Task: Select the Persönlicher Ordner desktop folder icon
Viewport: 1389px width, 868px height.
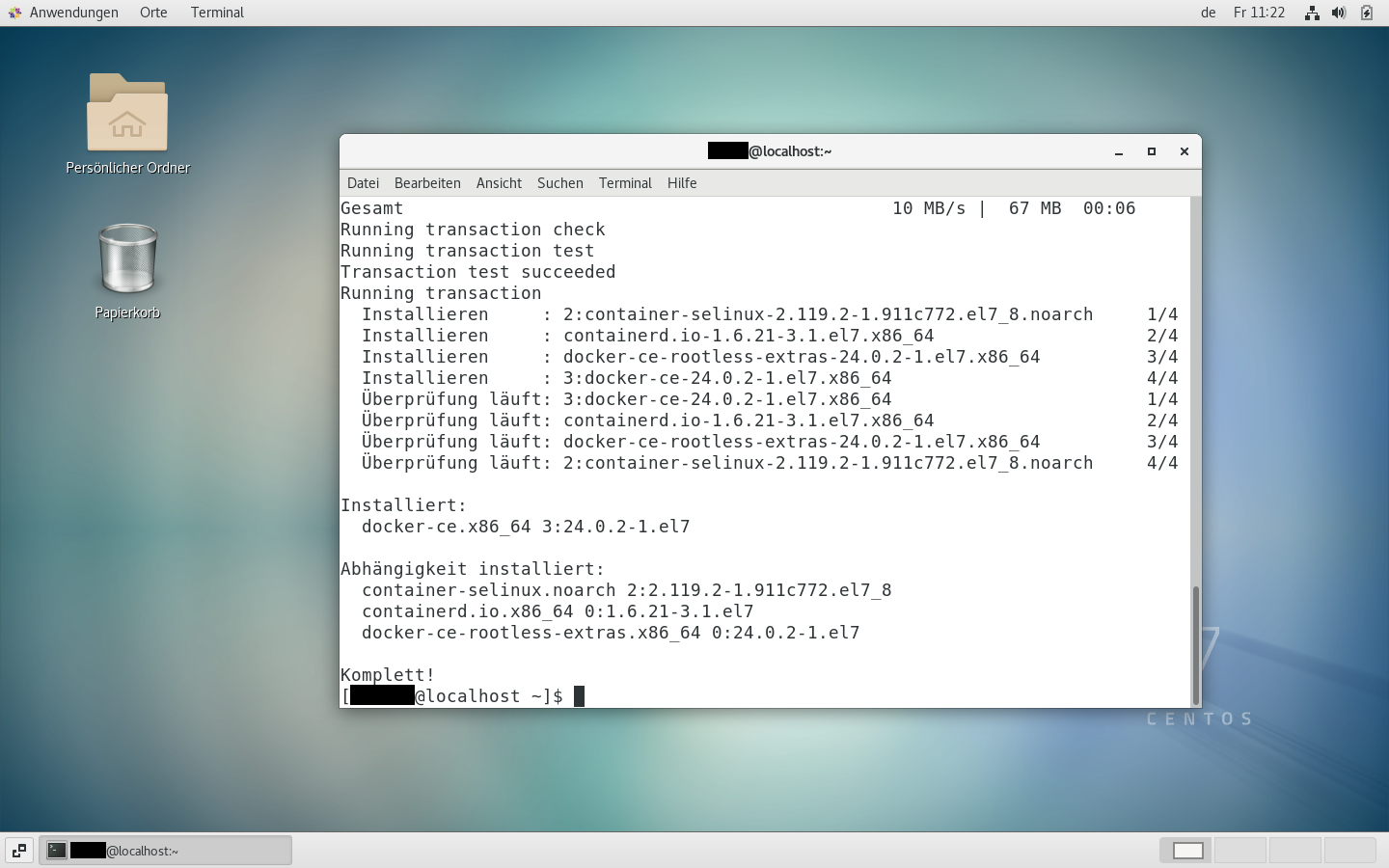Action: pos(127,113)
